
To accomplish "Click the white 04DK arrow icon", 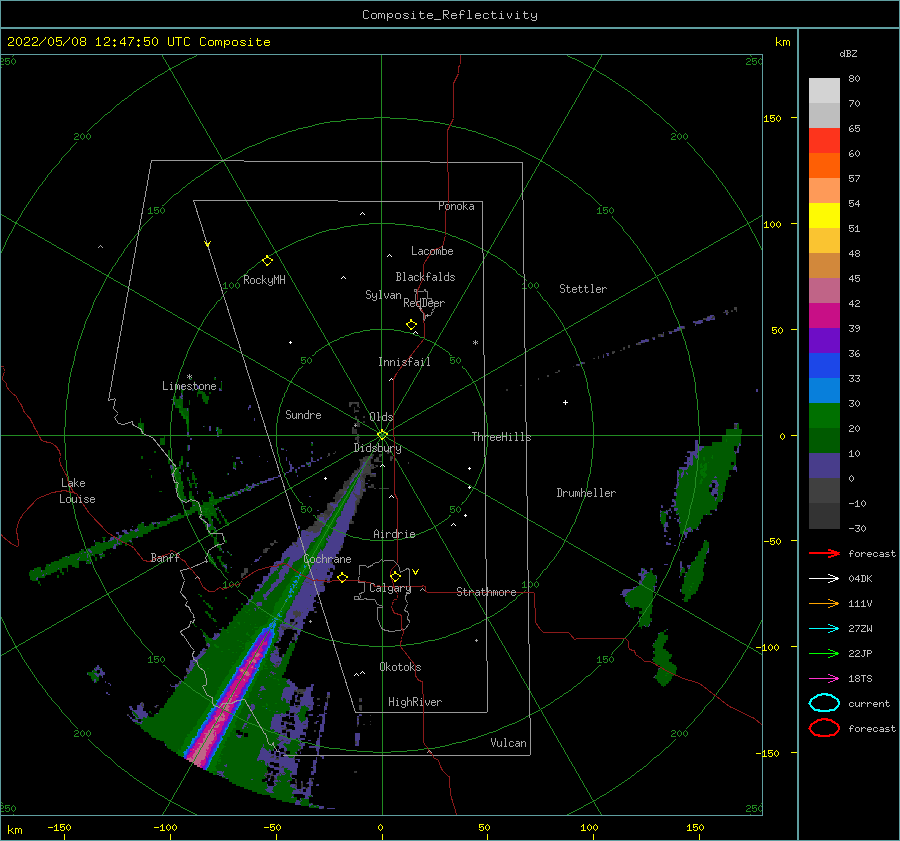I will point(824,578).
